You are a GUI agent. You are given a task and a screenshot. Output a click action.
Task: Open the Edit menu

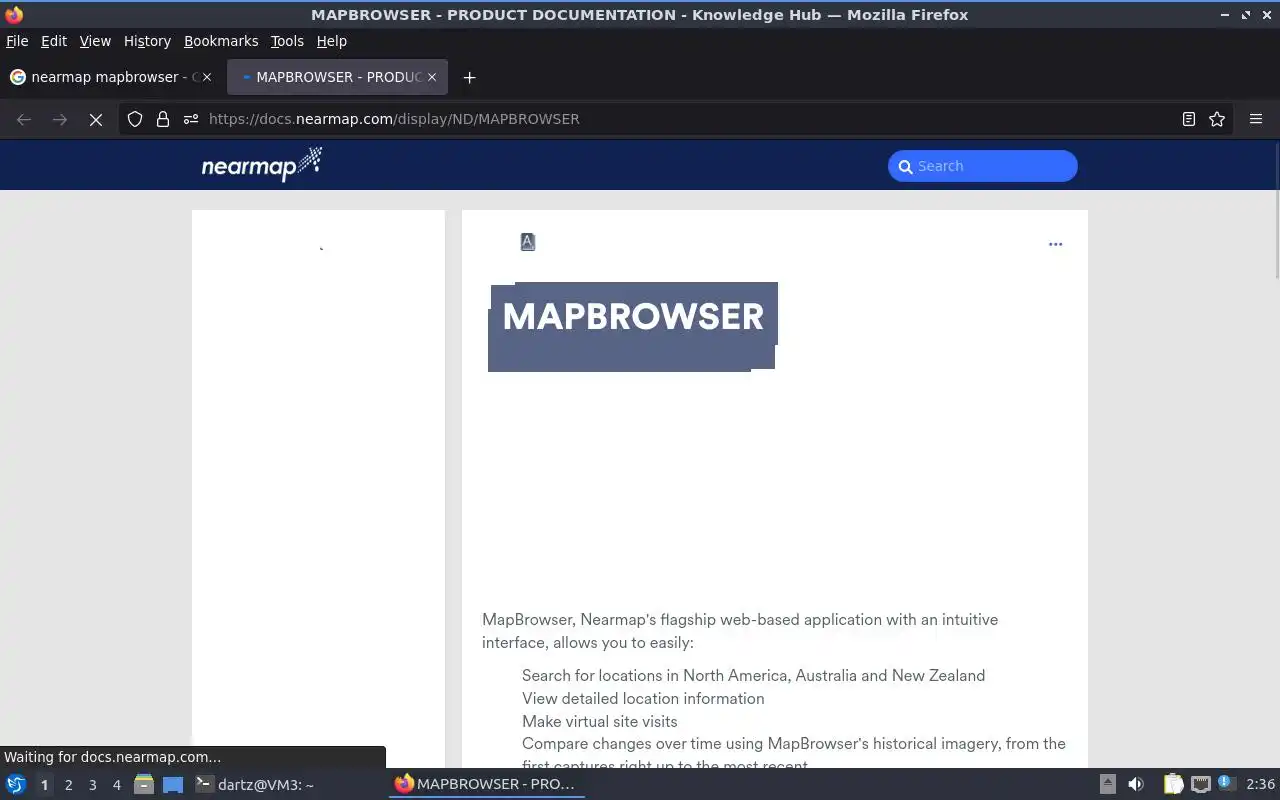click(x=54, y=41)
